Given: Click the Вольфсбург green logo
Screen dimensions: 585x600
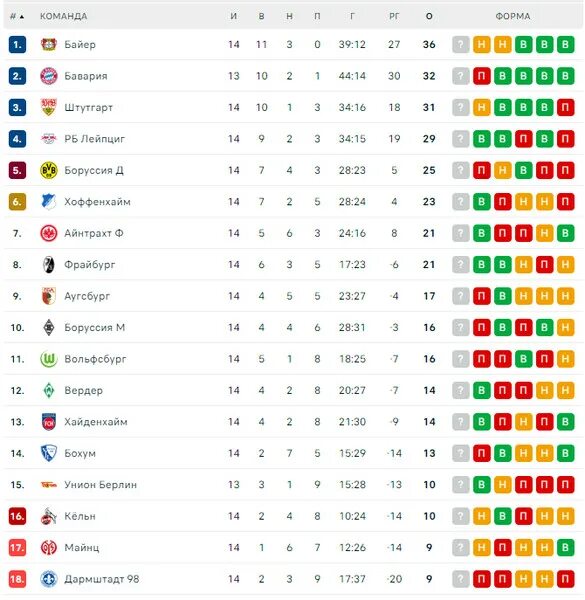Looking at the screenshot, I should [49, 359].
